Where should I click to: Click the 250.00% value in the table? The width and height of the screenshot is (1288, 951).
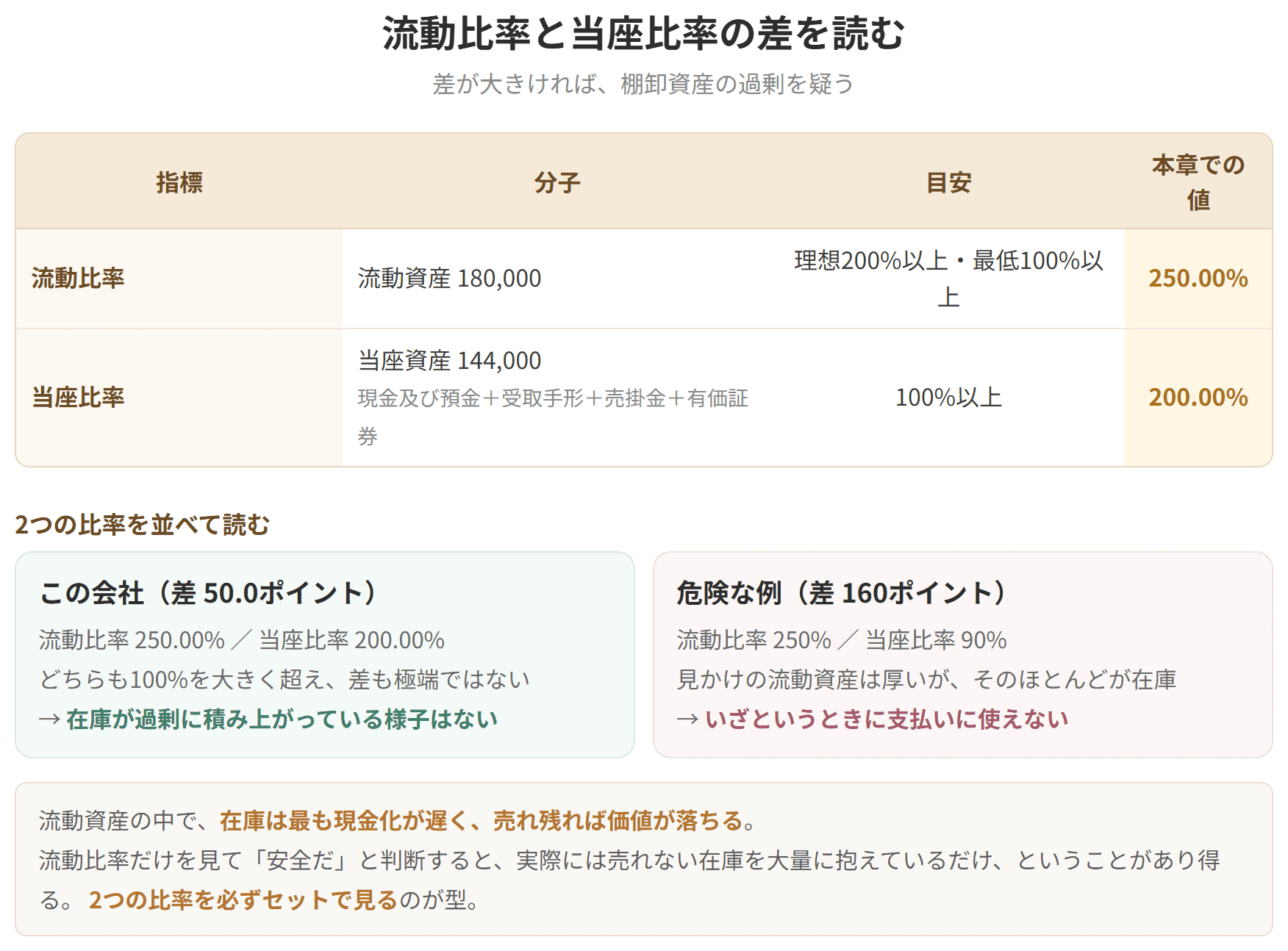pyautogui.click(x=1198, y=279)
